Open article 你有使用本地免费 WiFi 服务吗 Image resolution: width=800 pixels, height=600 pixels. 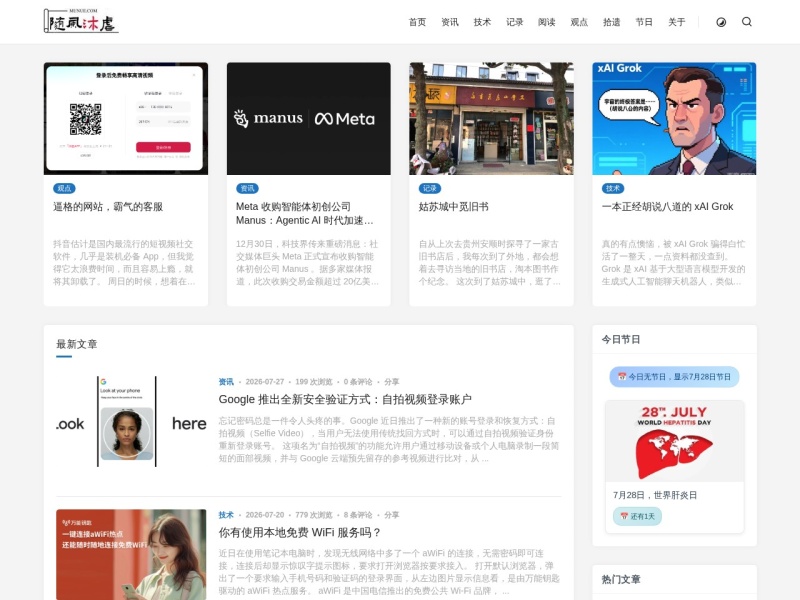pos(300,532)
